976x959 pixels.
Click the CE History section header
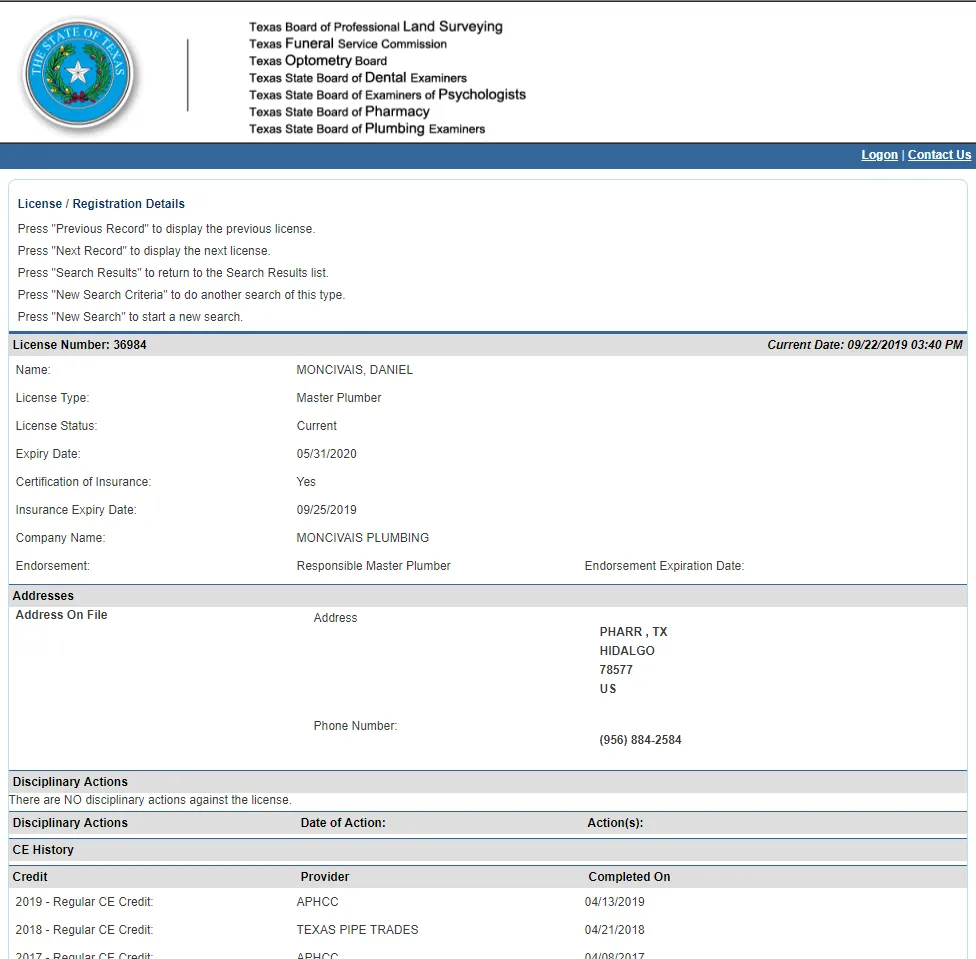point(43,850)
